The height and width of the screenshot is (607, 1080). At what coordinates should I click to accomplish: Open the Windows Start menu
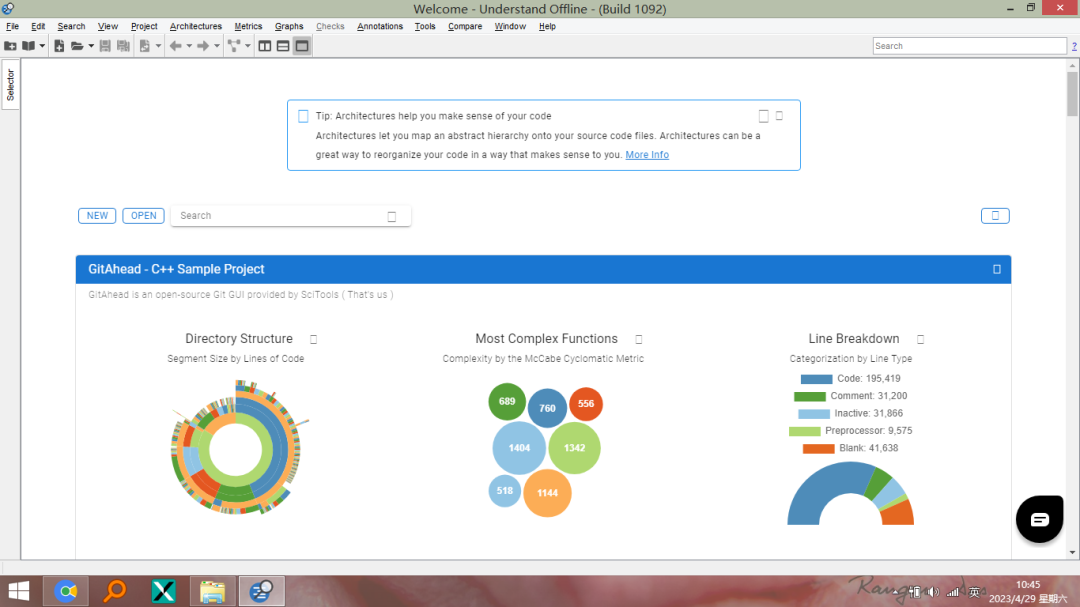click(19, 591)
